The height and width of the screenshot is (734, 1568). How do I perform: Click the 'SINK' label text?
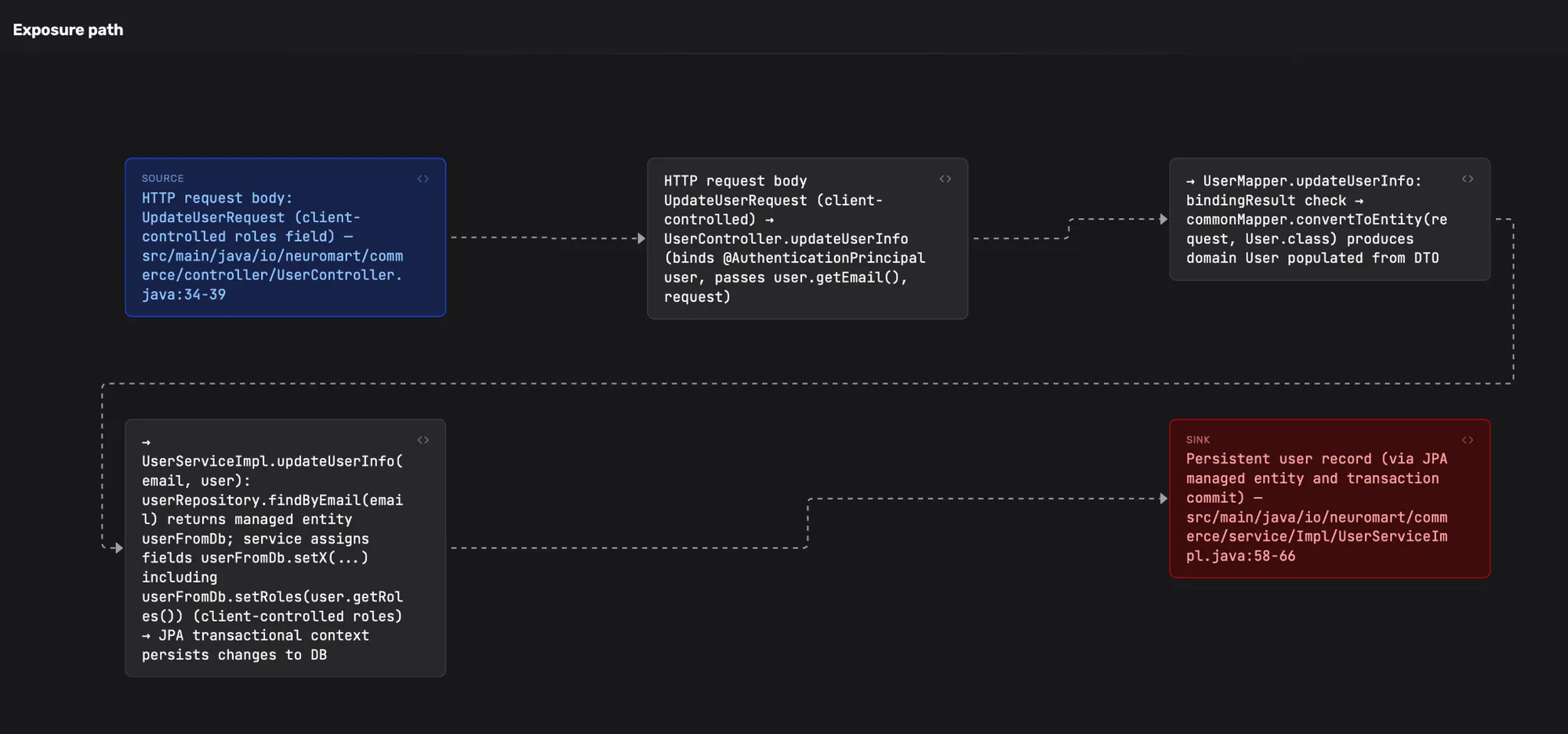tap(1198, 440)
